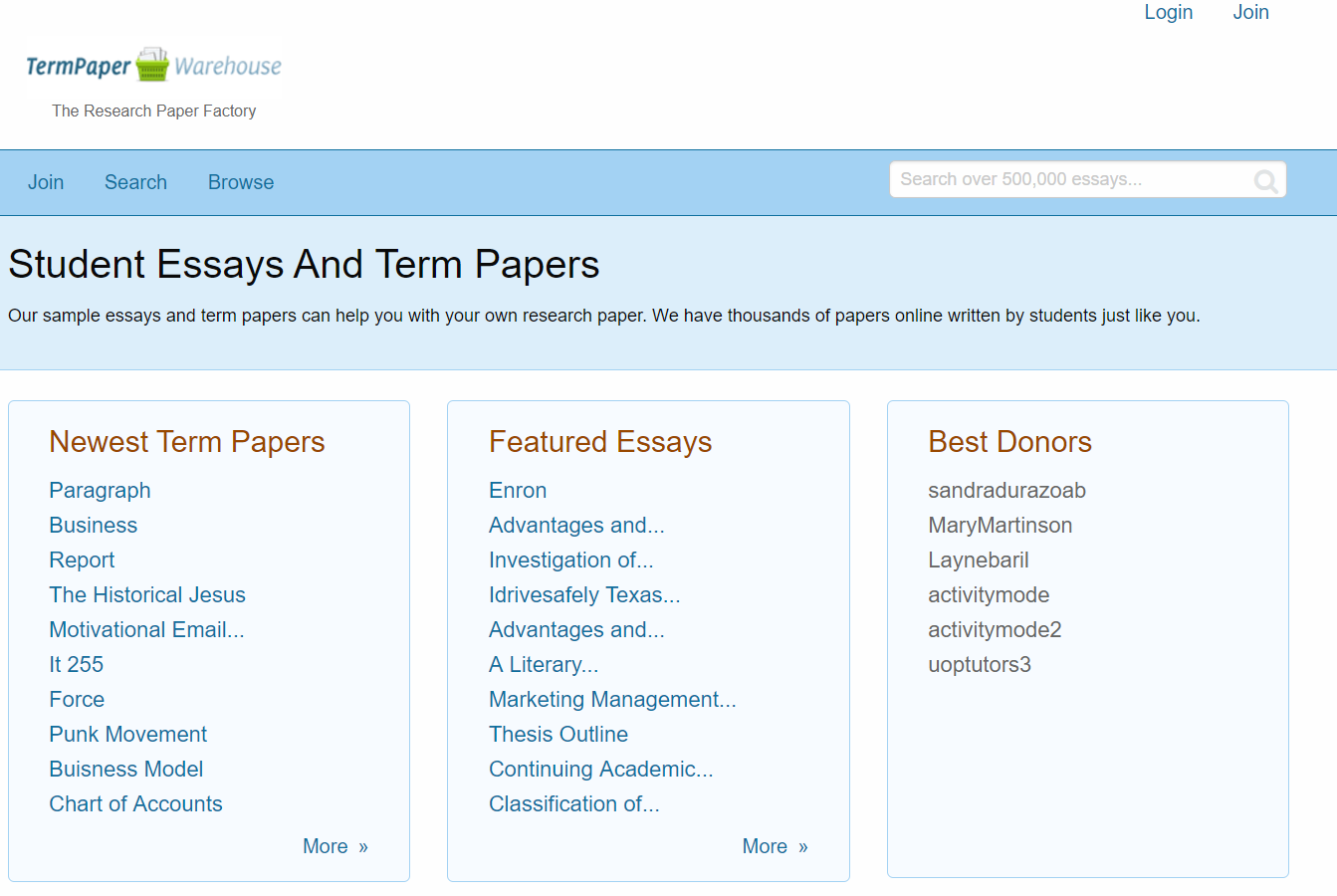
Task: Open the Buisness Model paper
Action: (126, 769)
